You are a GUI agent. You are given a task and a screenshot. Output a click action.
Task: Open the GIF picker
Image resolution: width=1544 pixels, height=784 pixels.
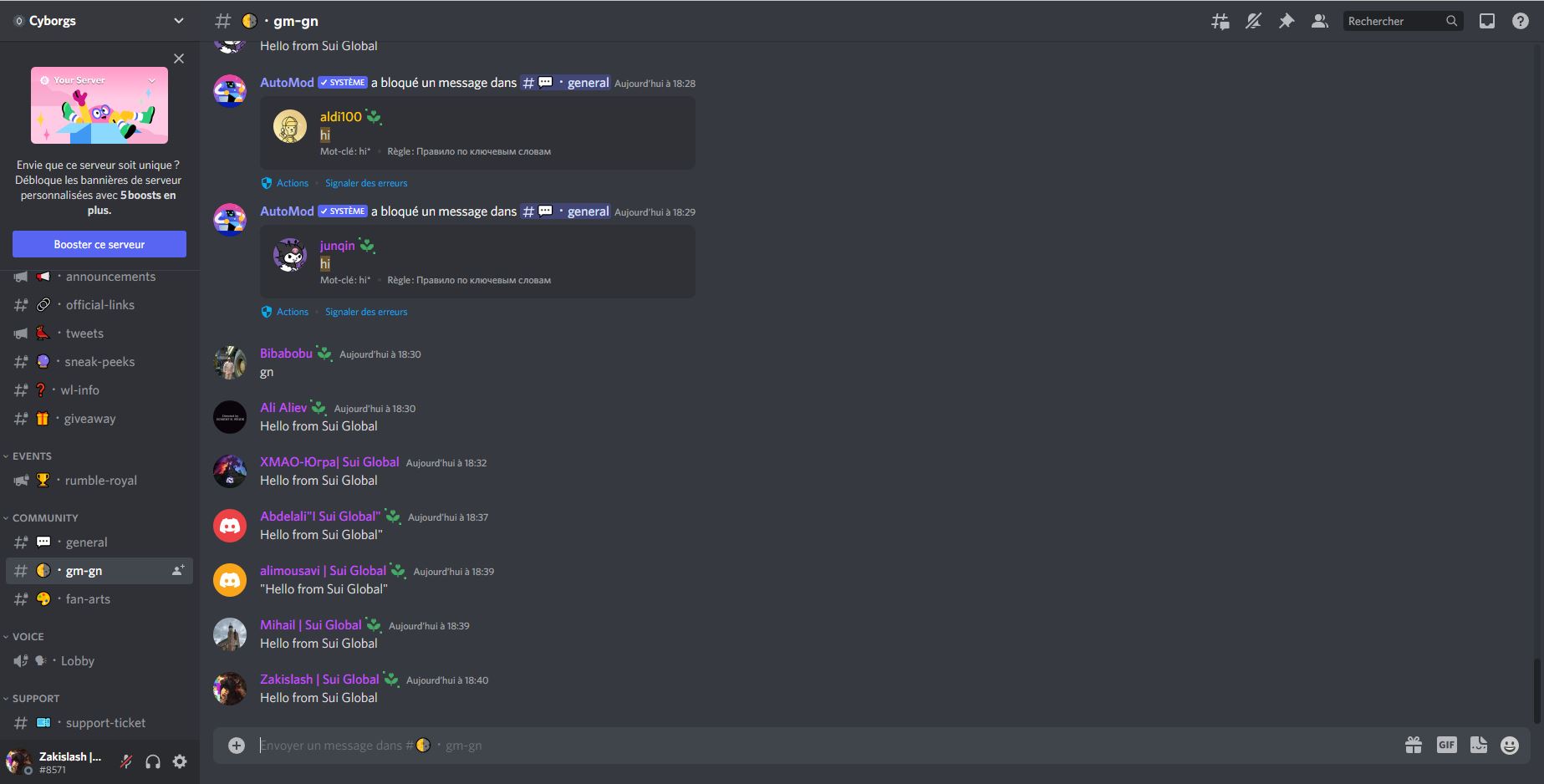click(1446, 745)
